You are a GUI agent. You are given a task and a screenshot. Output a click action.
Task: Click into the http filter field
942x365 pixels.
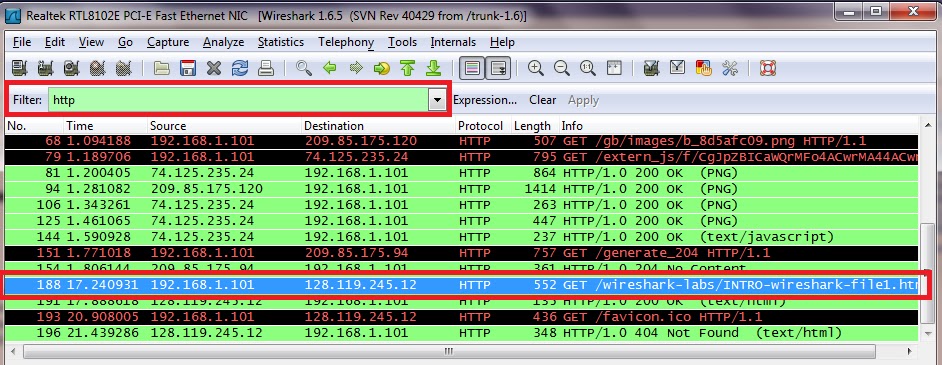pos(239,100)
